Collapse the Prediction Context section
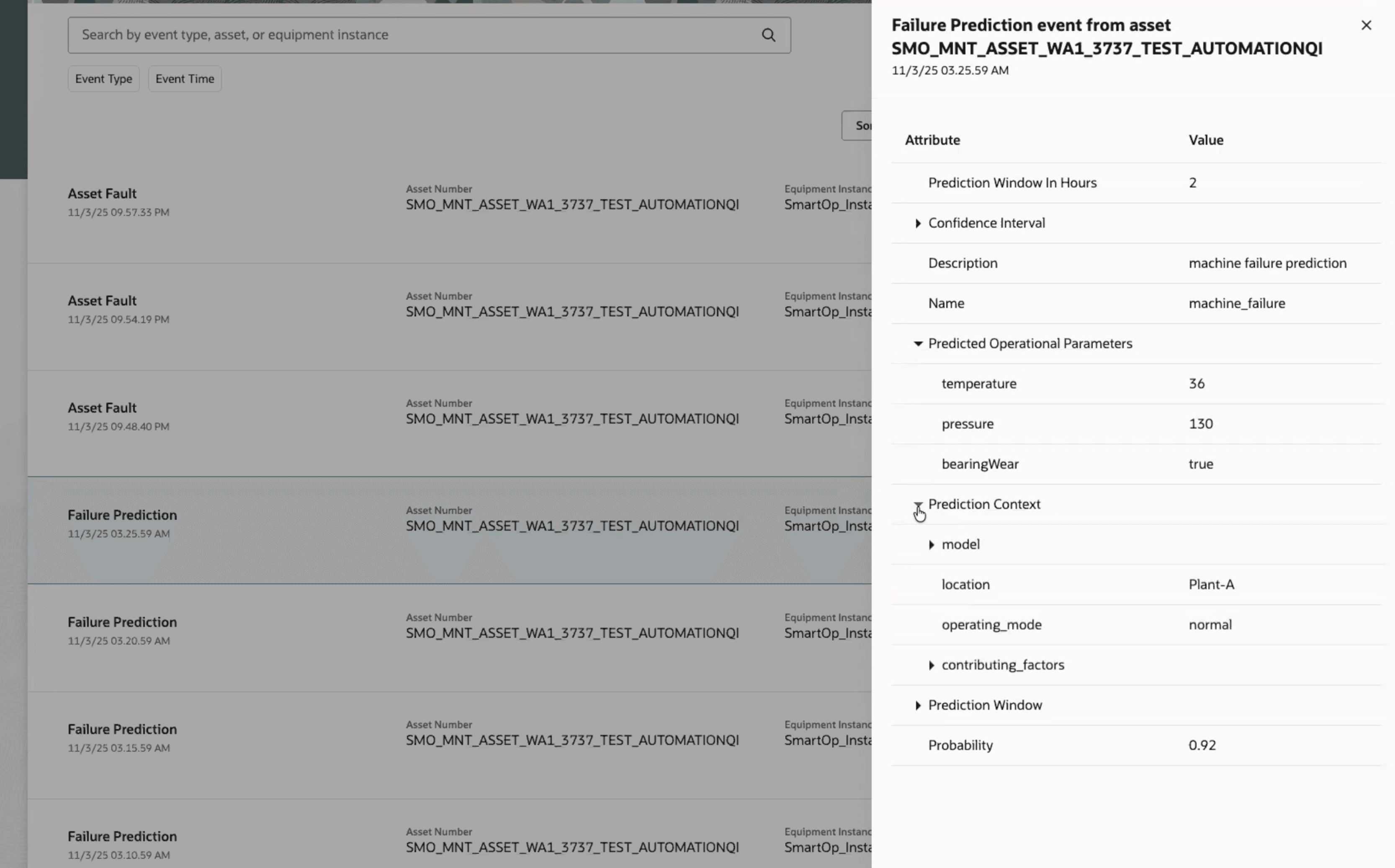This screenshot has width=1395, height=868. (x=918, y=505)
